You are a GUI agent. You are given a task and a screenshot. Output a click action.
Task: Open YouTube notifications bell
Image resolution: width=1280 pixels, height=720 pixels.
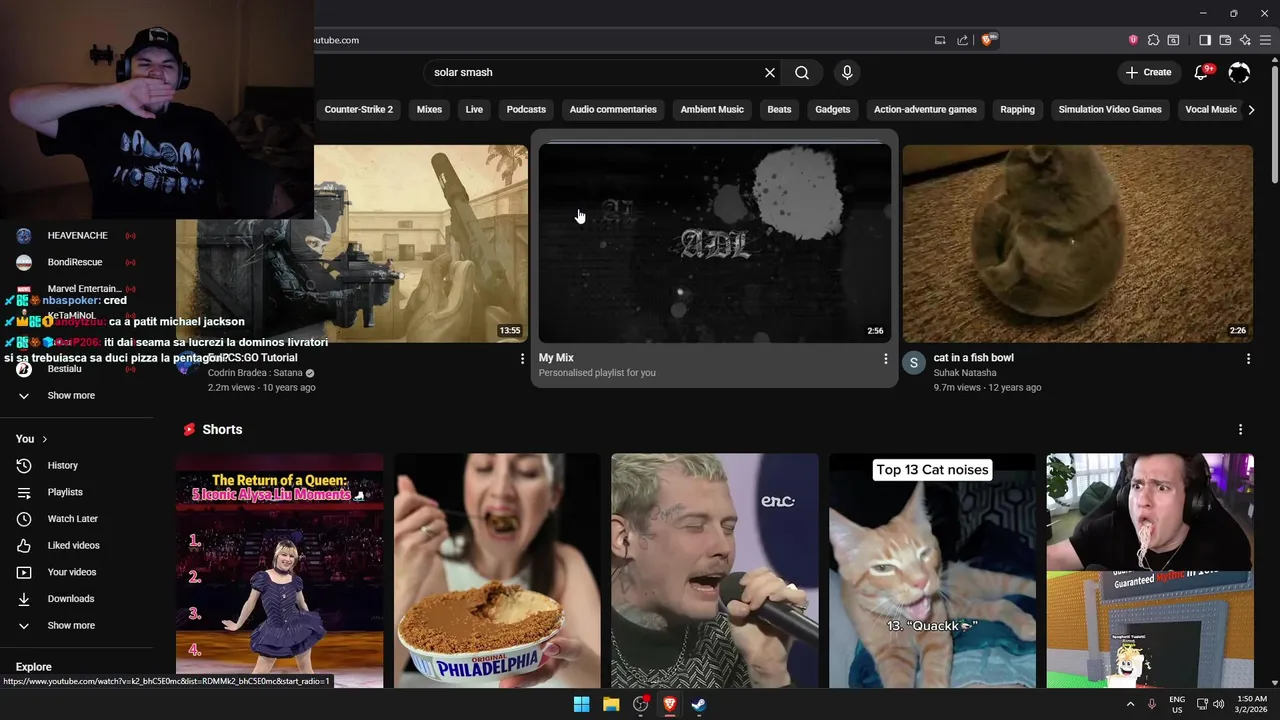click(1202, 72)
